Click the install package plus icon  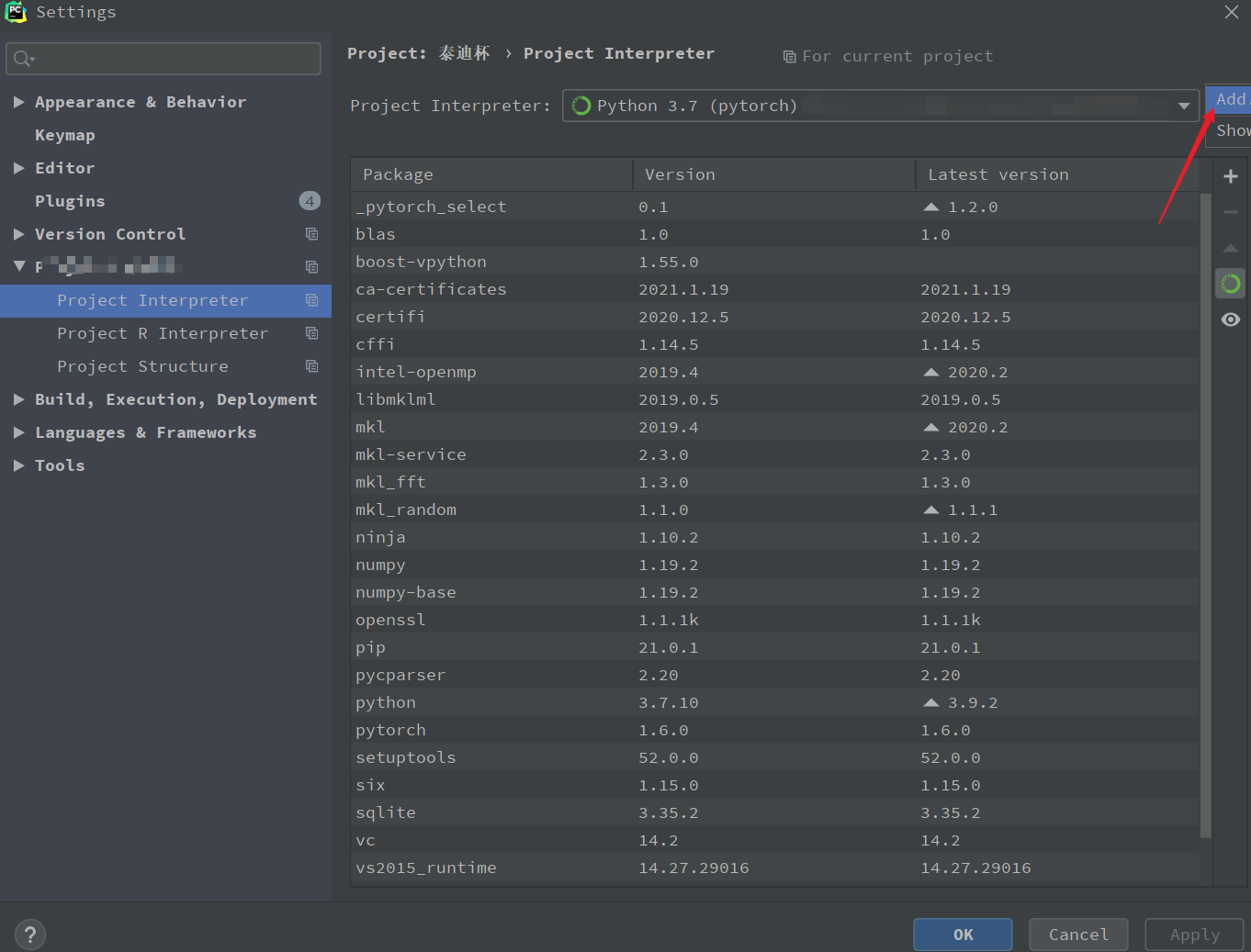pos(1231,176)
